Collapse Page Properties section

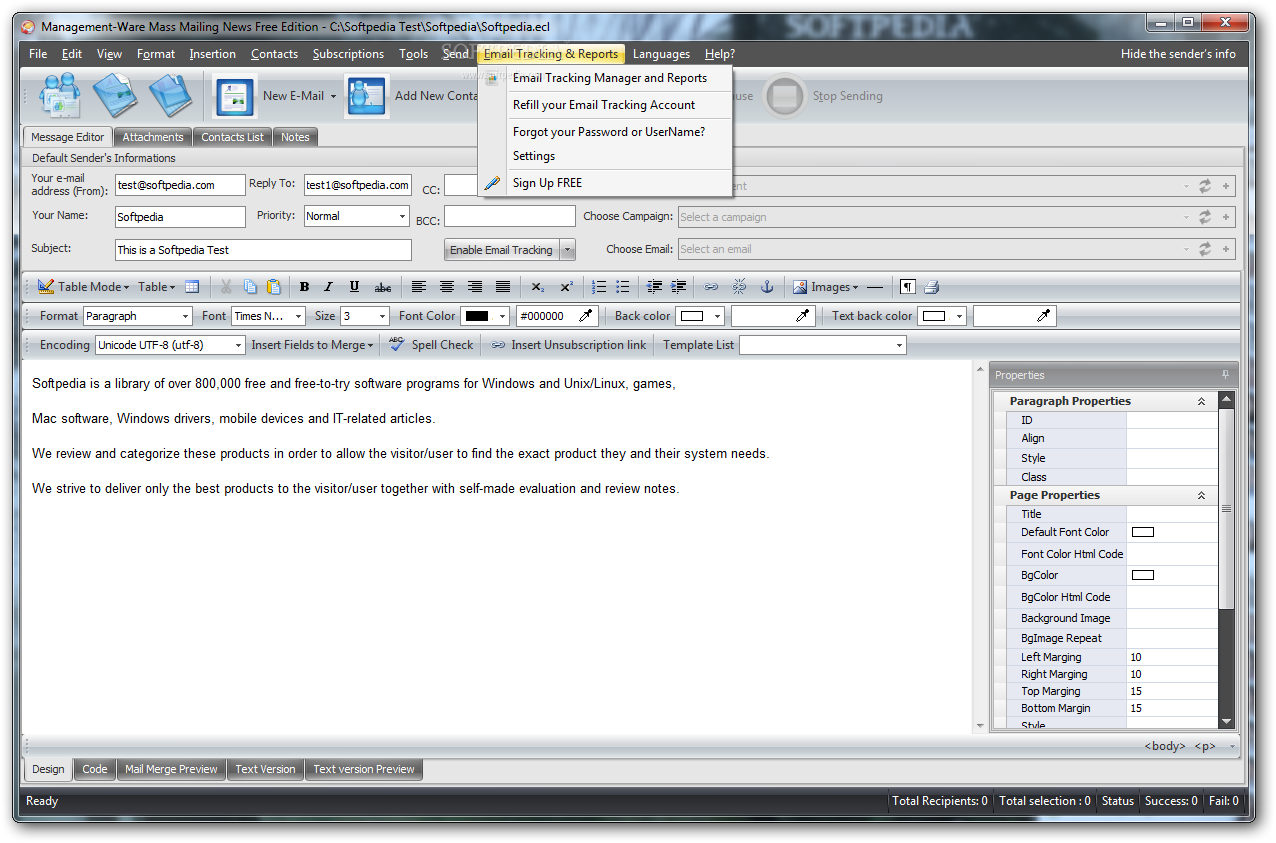(x=1201, y=495)
